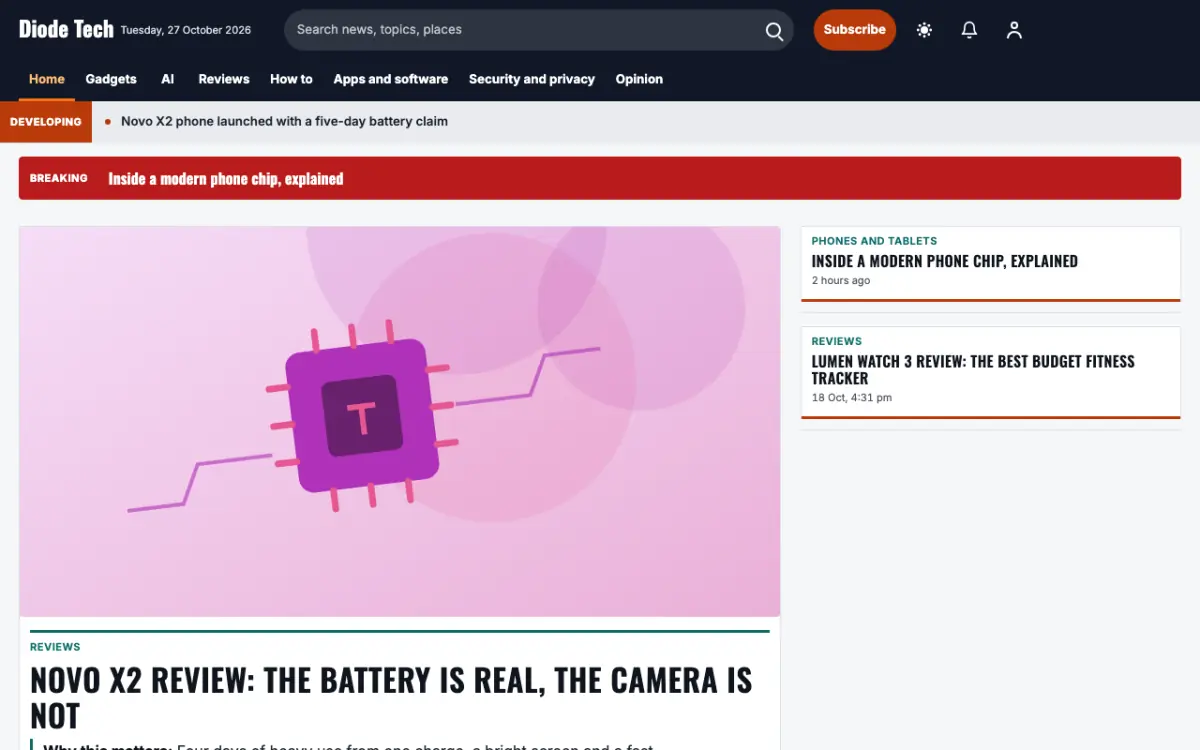Click the '2 hours ago' timestamp
The height and width of the screenshot is (750, 1200).
841,281
